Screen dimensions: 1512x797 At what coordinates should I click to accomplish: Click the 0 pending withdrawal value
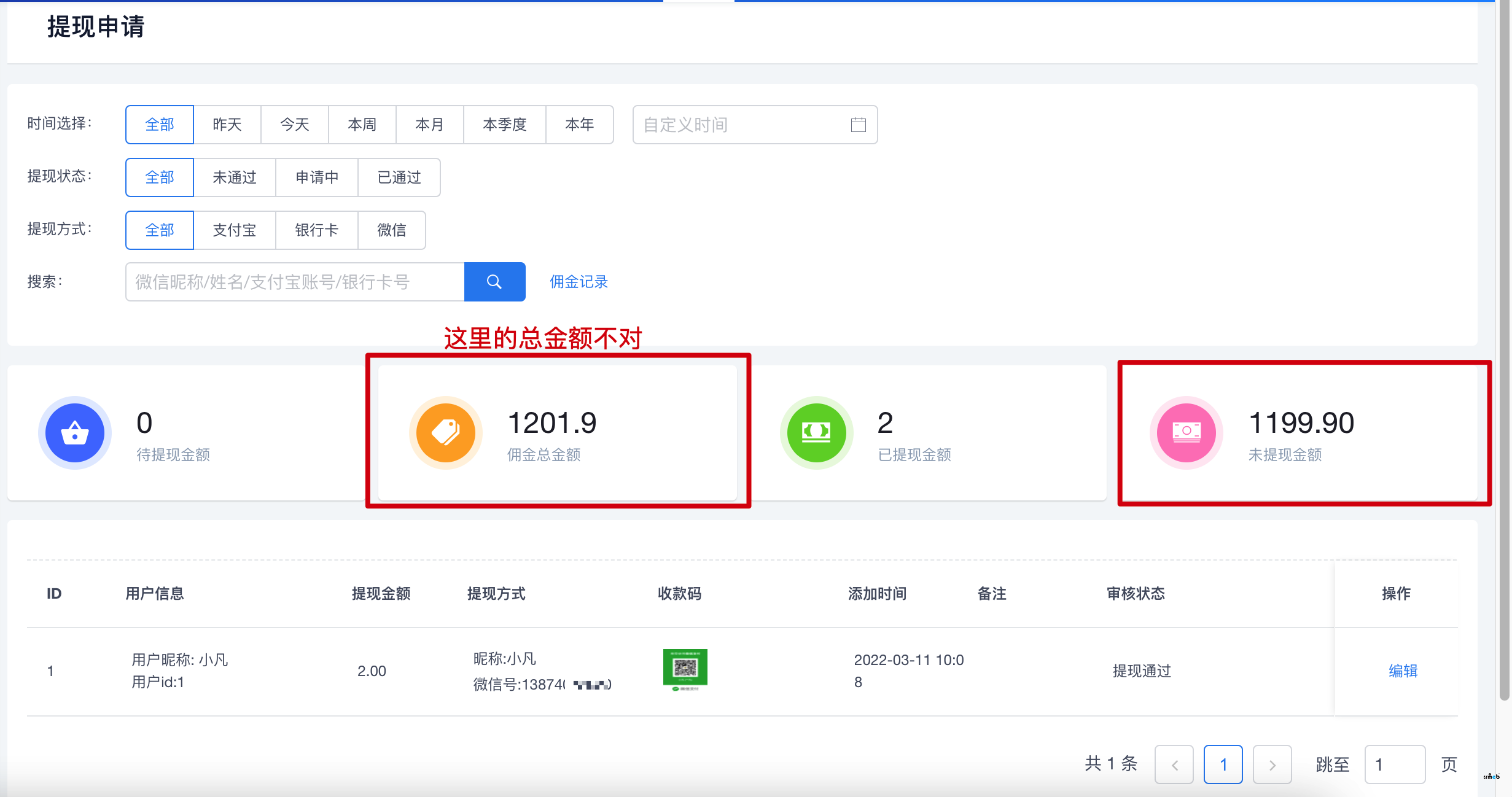coord(144,423)
